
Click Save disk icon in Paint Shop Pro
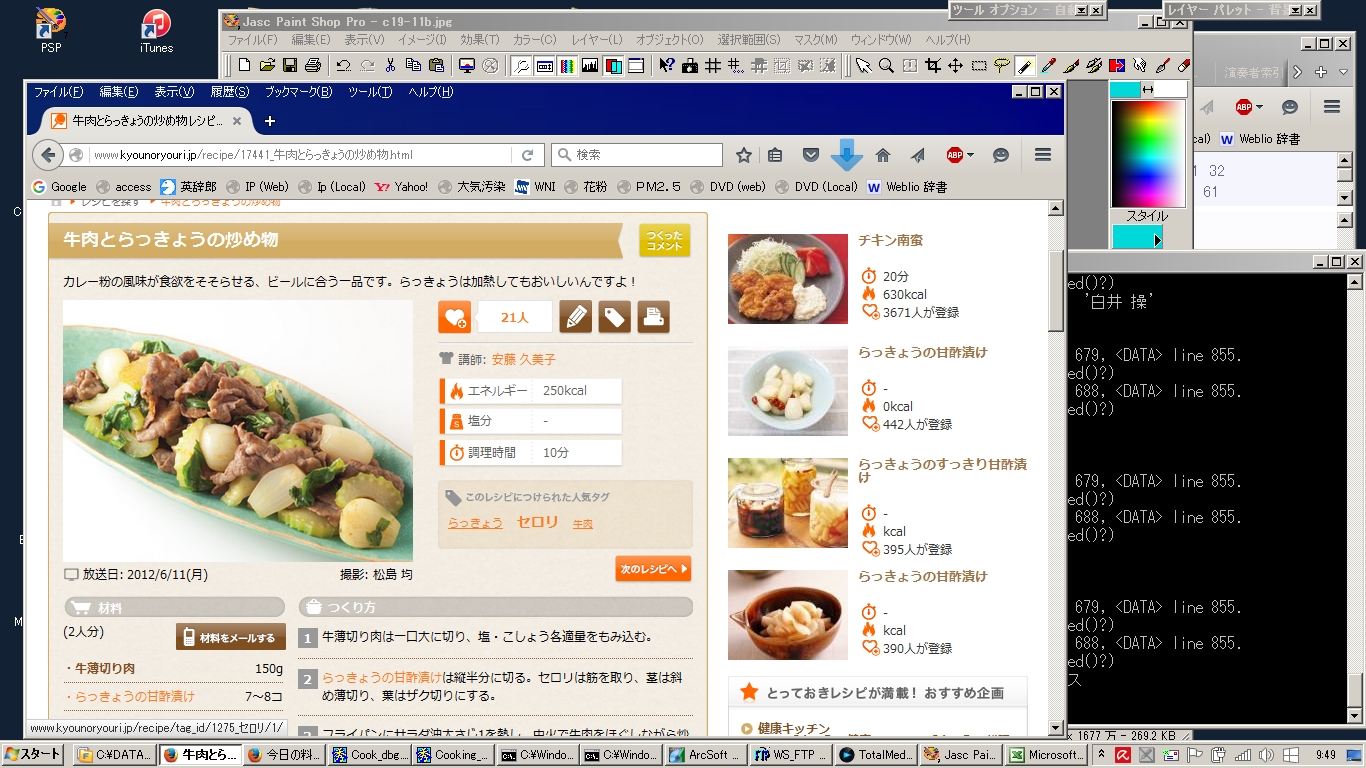click(x=290, y=66)
